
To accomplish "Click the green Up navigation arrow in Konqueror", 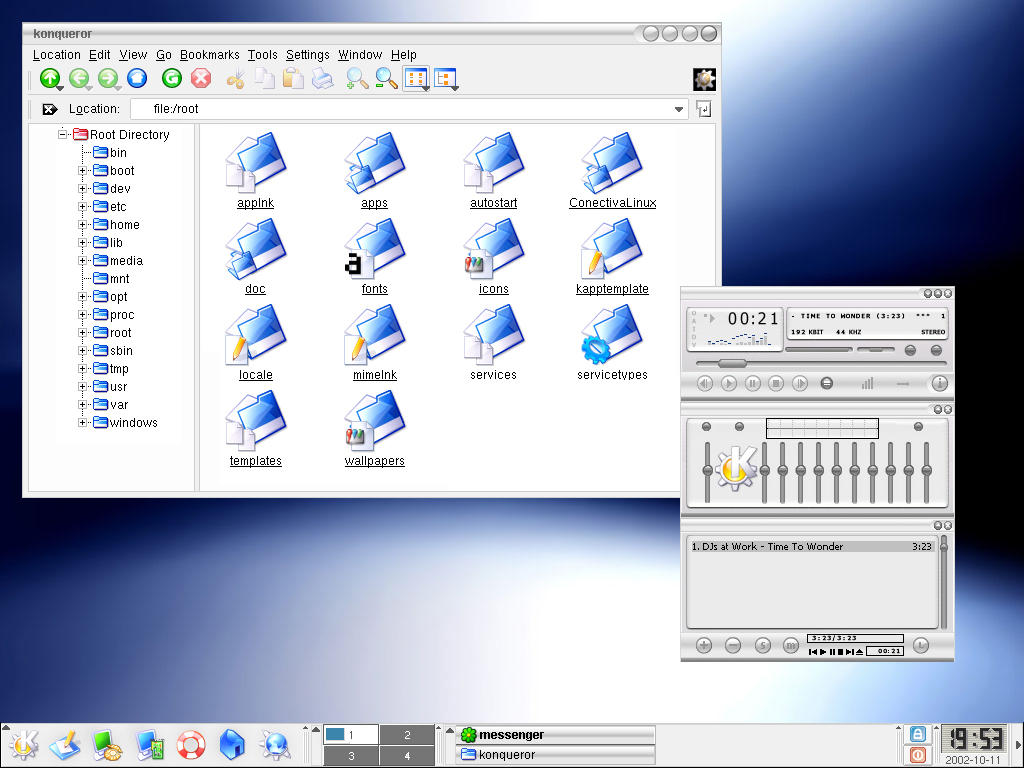I will pyautogui.click(x=50, y=78).
